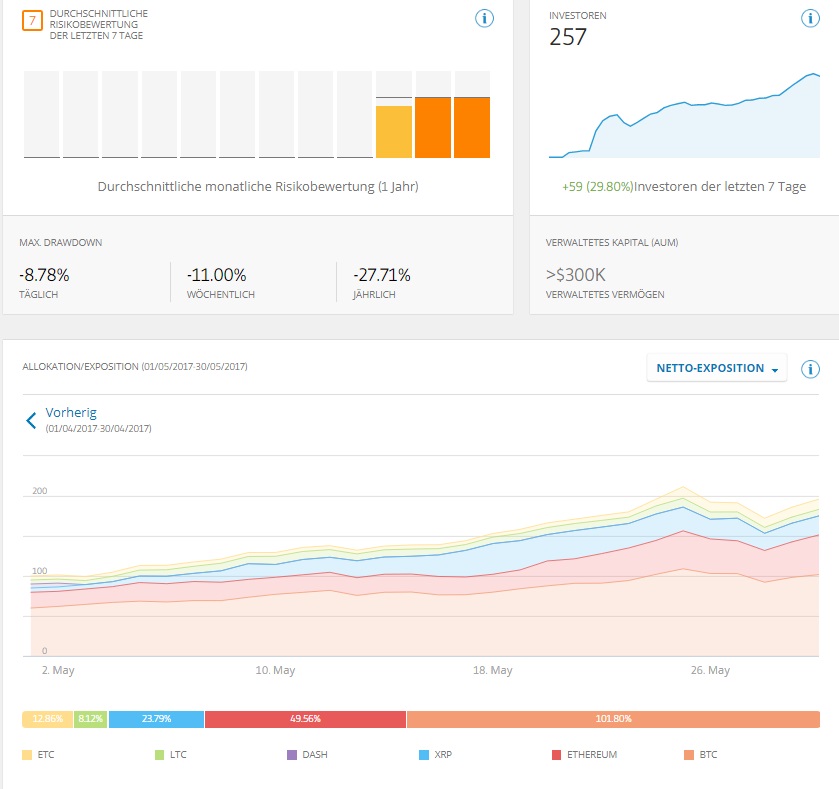Toggle ETHEREUM series in chart legend
Image resolution: width=839 pixels, height=789 pixels.
tap(584, 754)
